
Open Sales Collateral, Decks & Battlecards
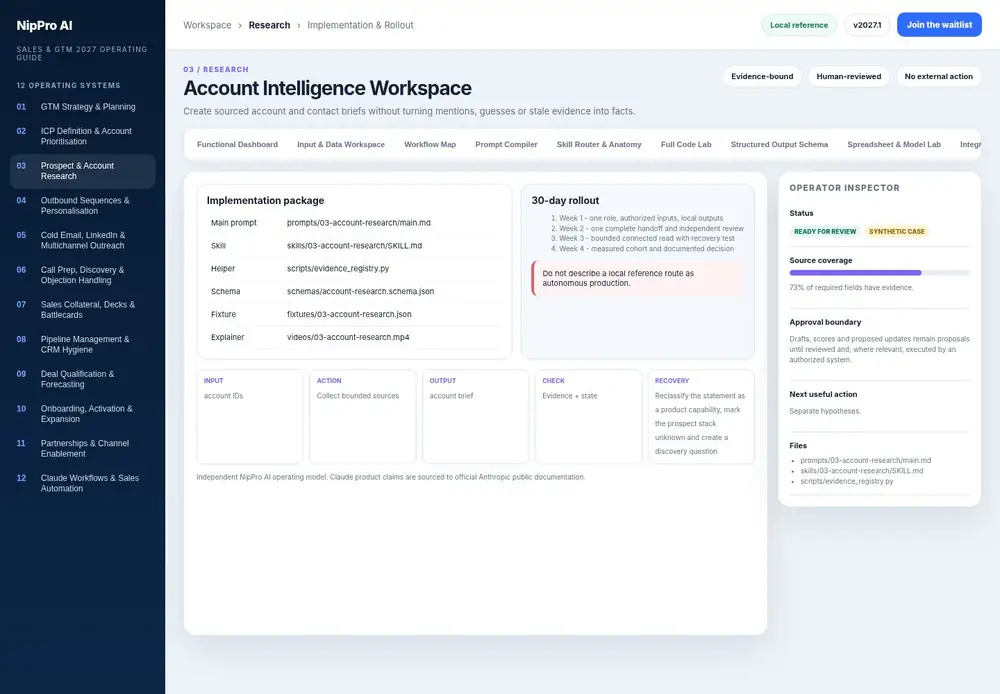(x=82, y=309)
